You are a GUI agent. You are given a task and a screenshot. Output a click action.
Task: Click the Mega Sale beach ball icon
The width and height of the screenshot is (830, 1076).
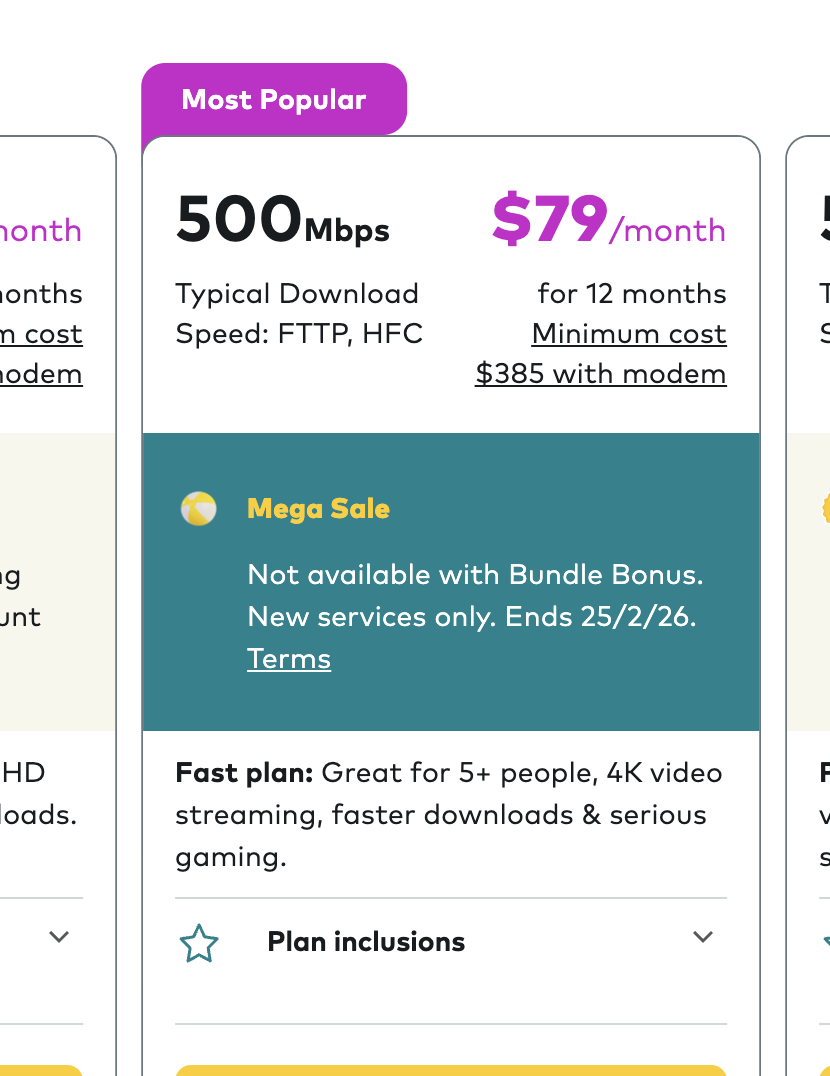198,509
